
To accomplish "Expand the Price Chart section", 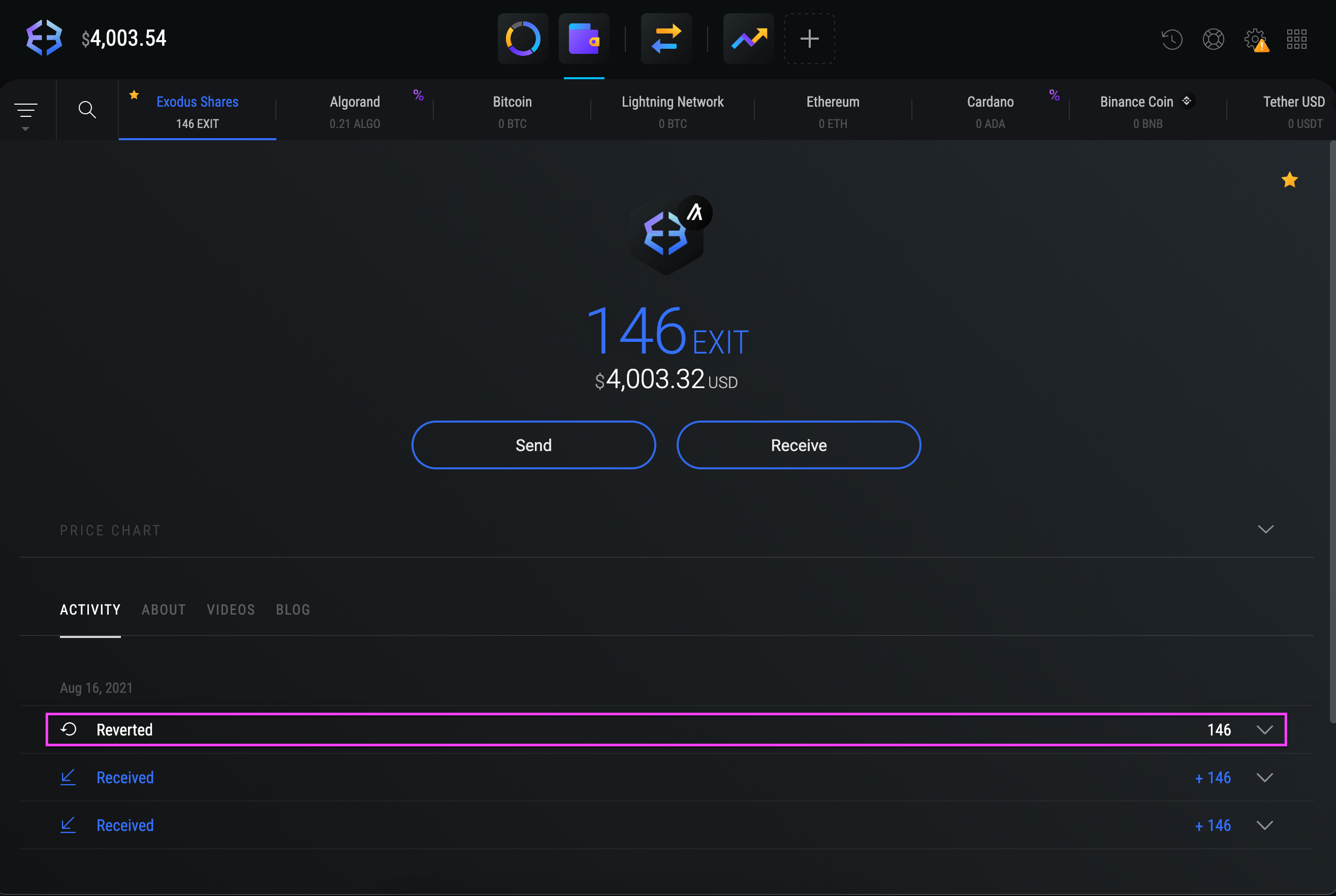I will 1265,529.
